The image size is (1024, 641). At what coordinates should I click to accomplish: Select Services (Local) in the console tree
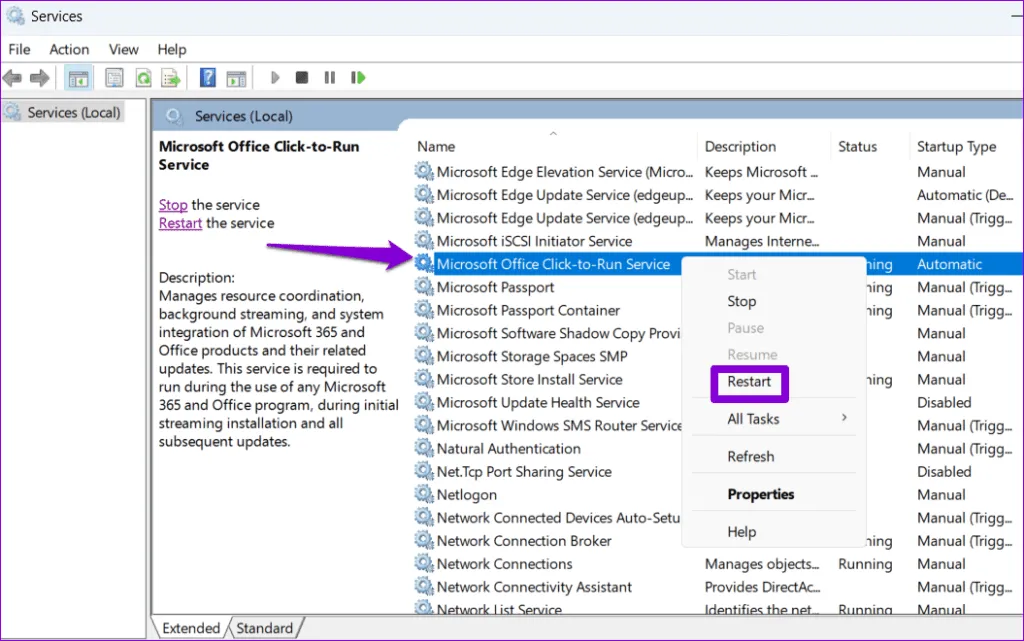[73, 113]
